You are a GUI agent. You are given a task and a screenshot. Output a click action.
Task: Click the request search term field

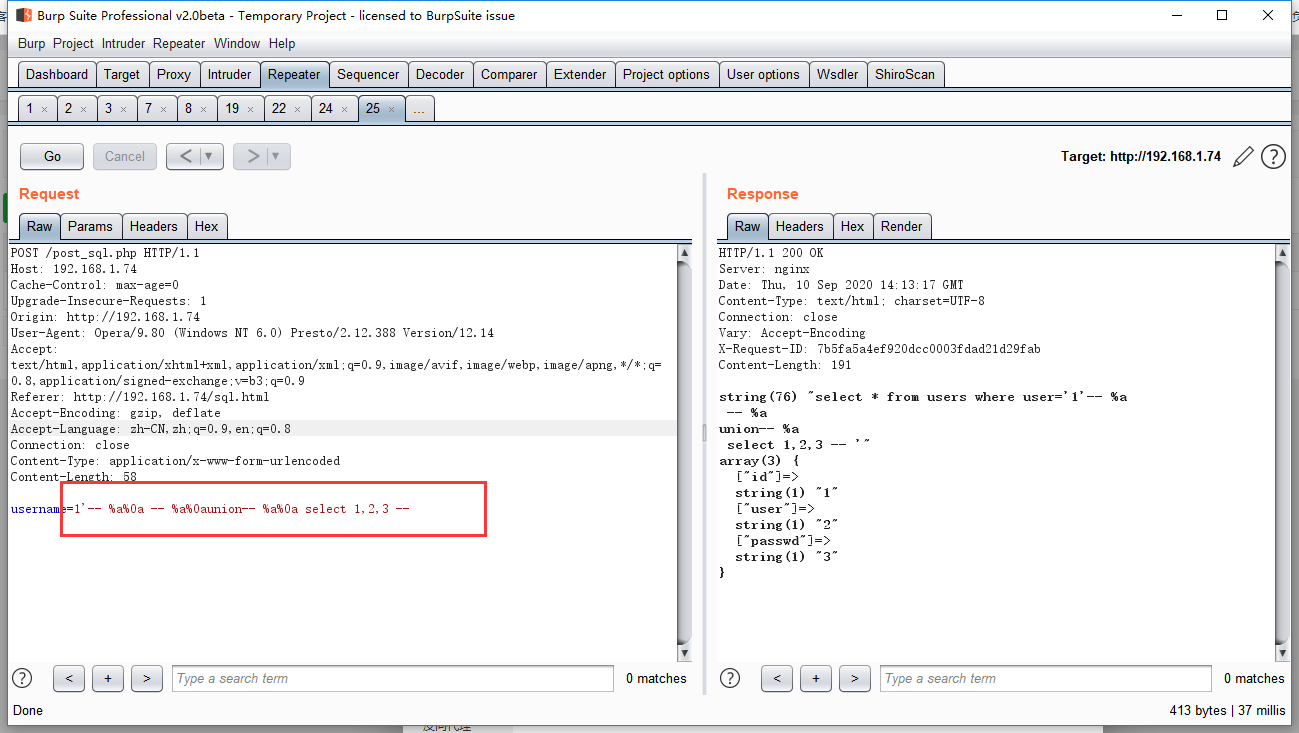[393, 678]
